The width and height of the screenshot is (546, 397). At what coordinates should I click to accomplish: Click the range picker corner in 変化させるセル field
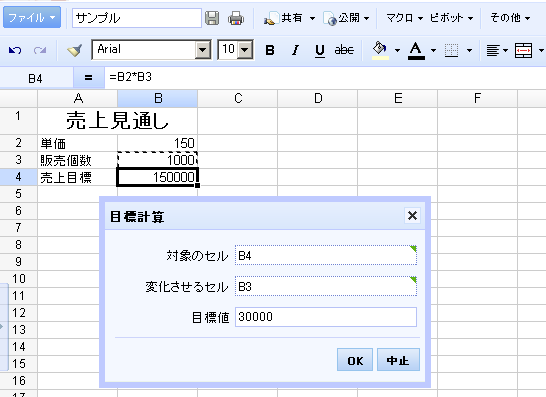[413, 280]
